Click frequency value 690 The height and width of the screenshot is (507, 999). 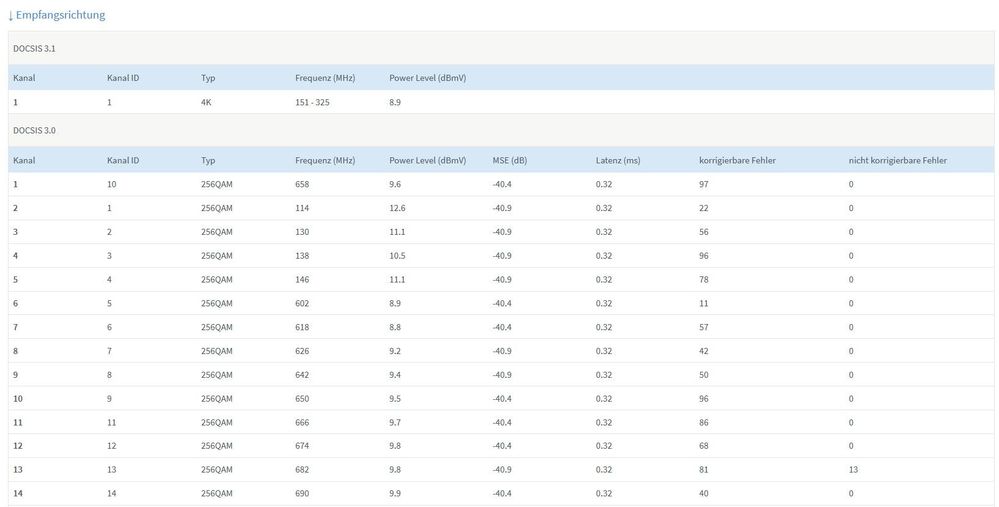[302, 494]
